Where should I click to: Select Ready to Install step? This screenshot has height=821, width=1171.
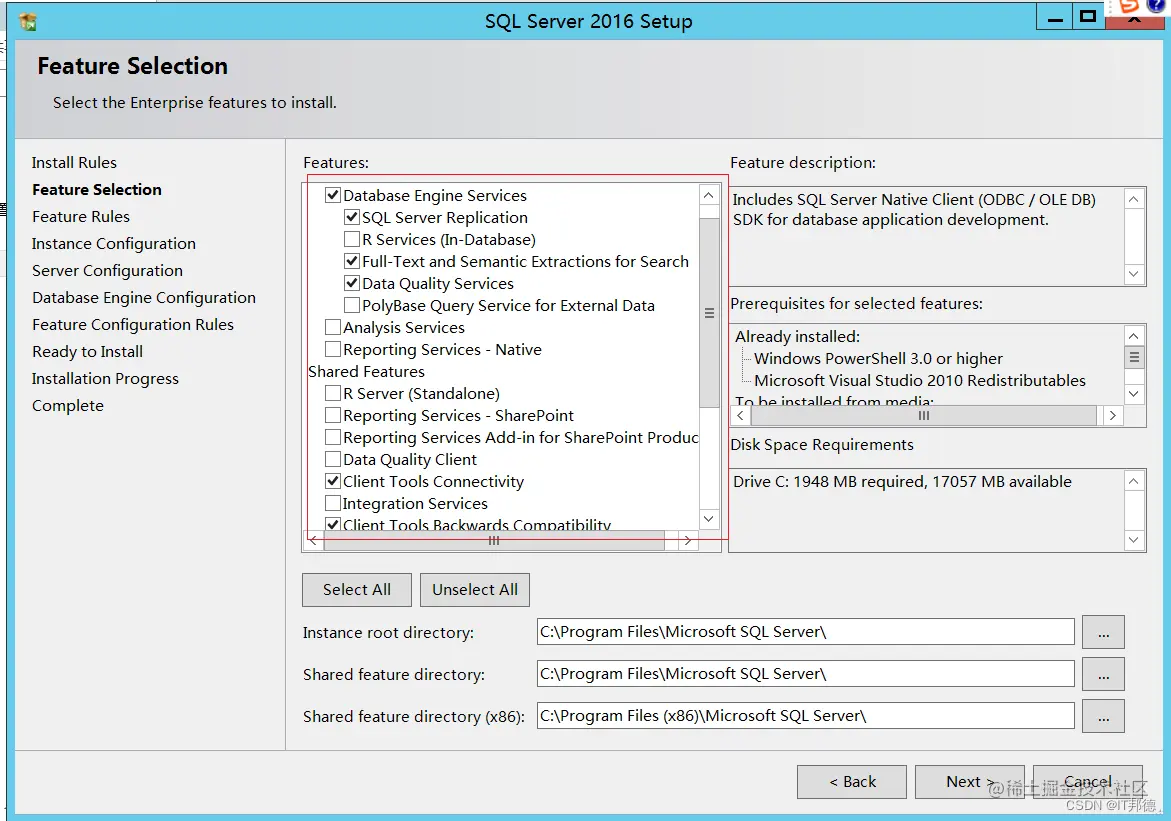pyautogui.click(x=87, y=352)
